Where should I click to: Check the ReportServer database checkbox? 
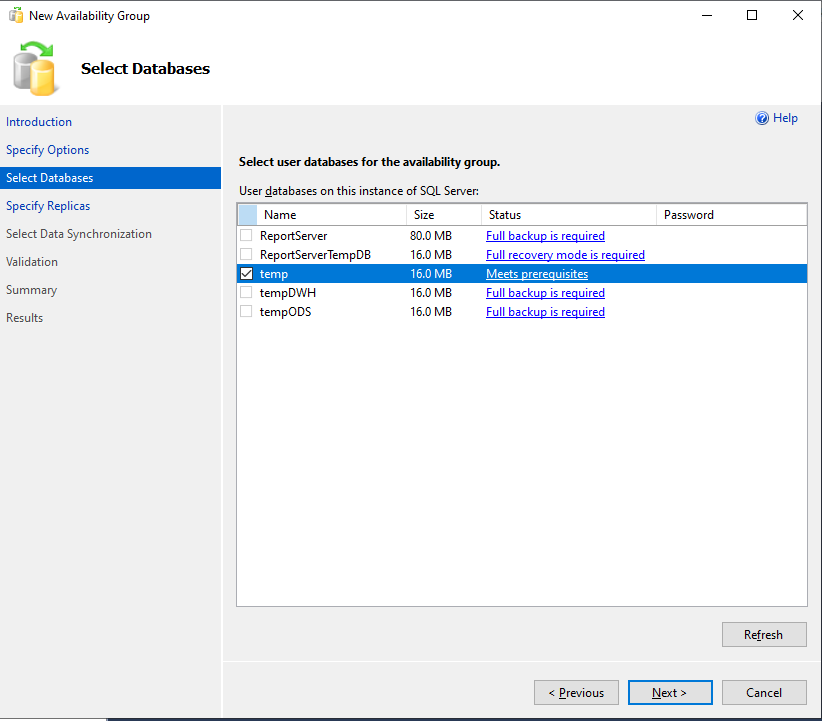tap(246, 236)
